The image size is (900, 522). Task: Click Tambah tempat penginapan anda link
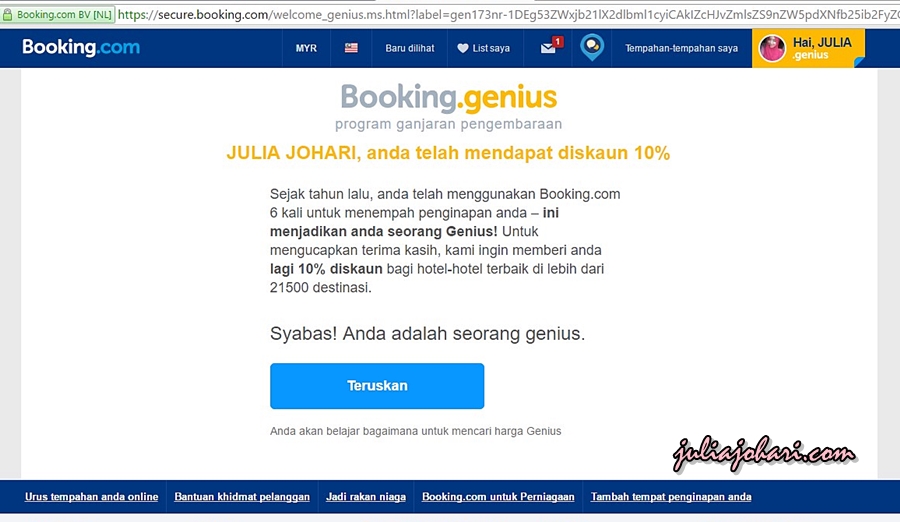point(671,497)
